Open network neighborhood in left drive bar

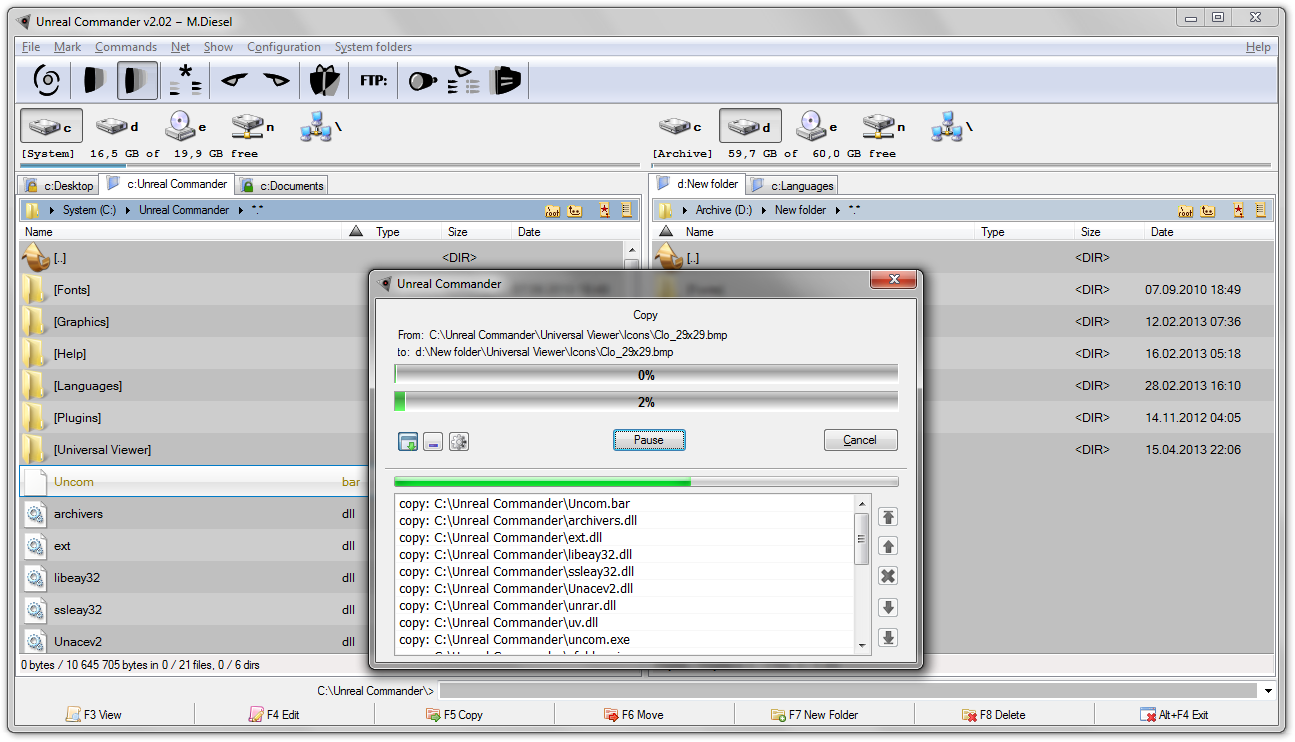[x=320, y=126]
